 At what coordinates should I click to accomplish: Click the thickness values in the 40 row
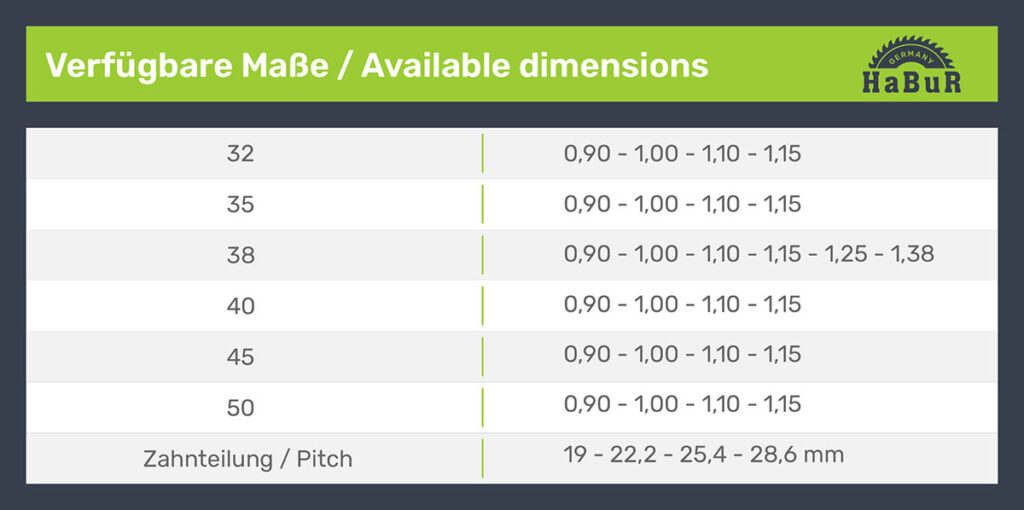point(682,304)
